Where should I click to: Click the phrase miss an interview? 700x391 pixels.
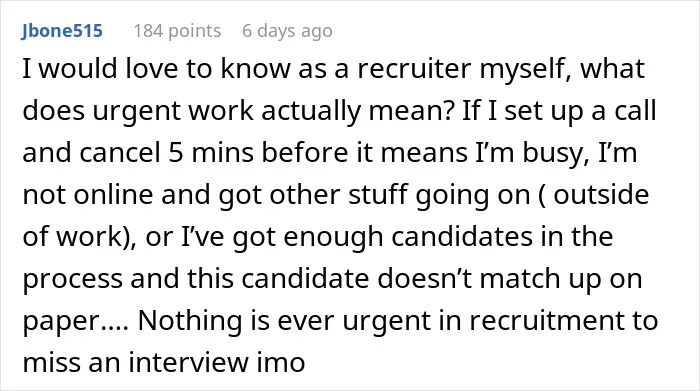pos(135,362)
